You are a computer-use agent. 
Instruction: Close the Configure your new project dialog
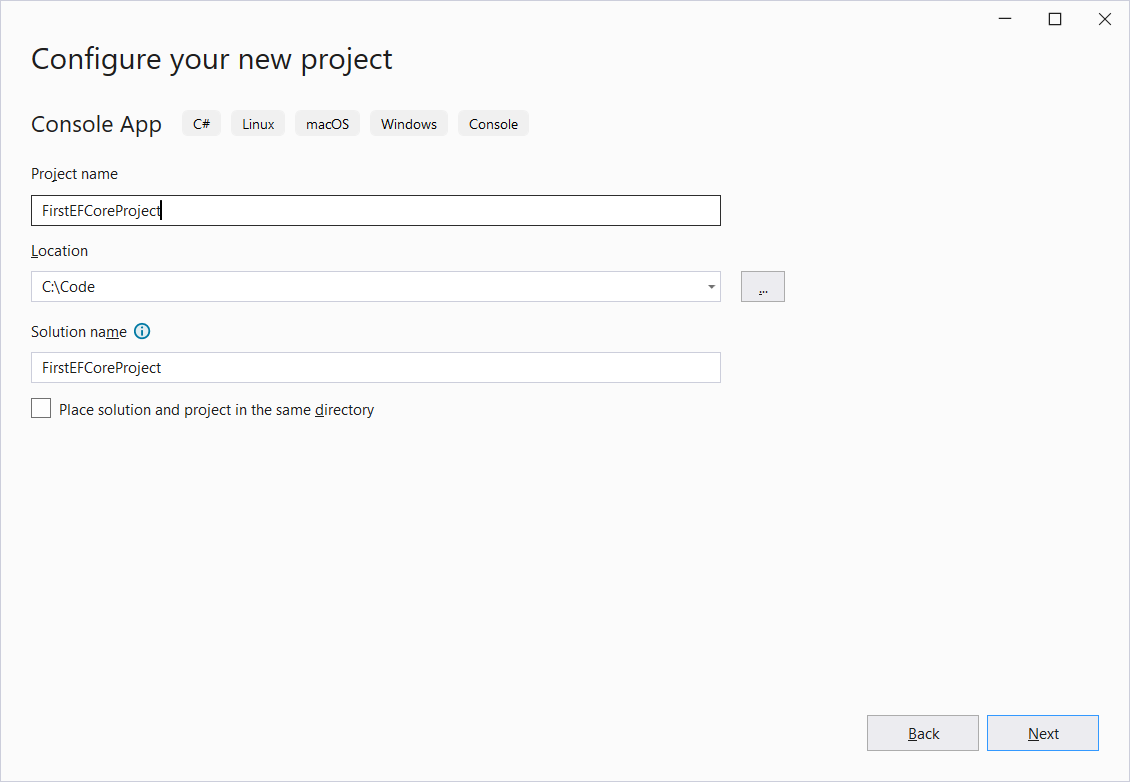(x=1104, y=19)
